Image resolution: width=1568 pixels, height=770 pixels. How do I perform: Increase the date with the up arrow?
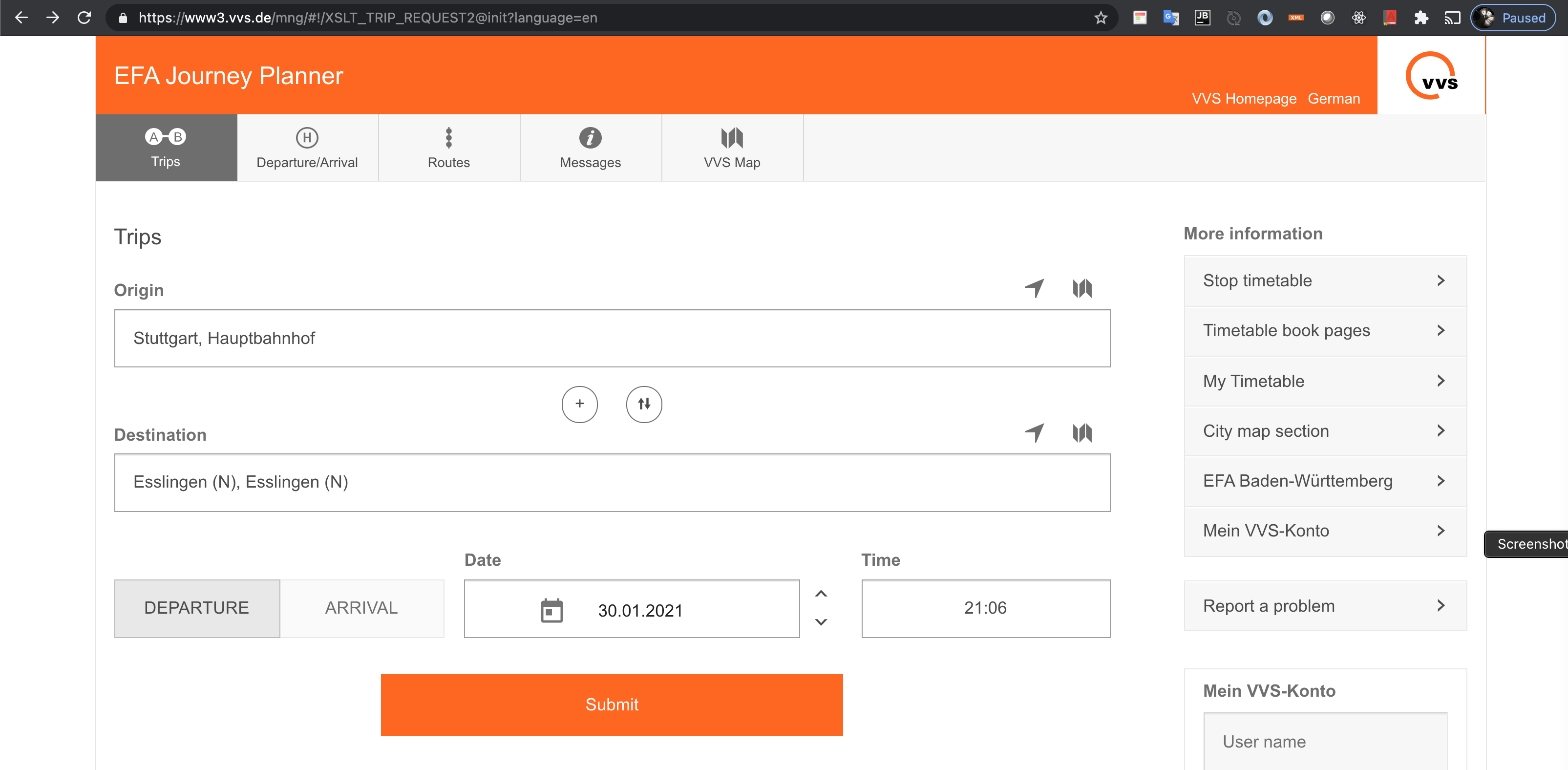(821, 594)
